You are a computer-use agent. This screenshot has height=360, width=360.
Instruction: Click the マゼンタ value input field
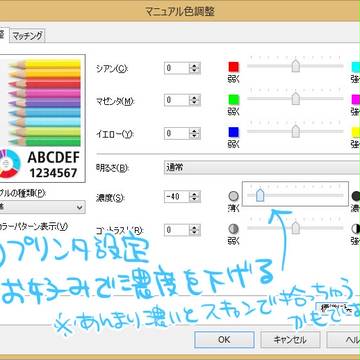point(177,100)
